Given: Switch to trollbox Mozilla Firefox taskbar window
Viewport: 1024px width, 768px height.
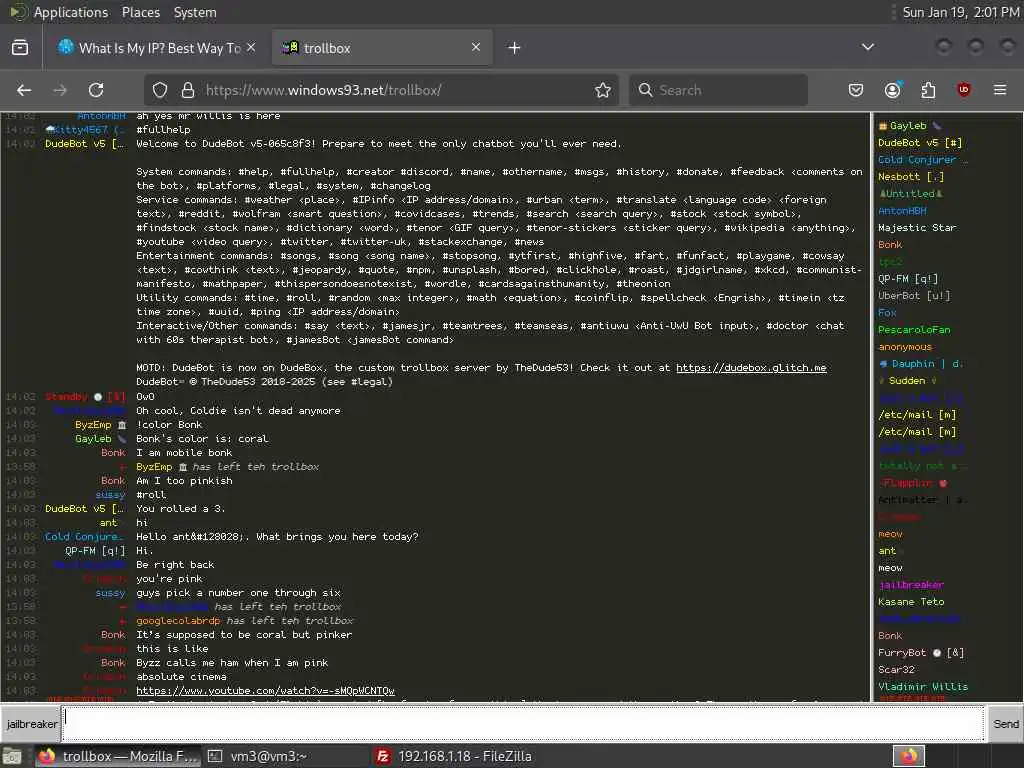Looking at the screenshot, I should pos(118,756).
